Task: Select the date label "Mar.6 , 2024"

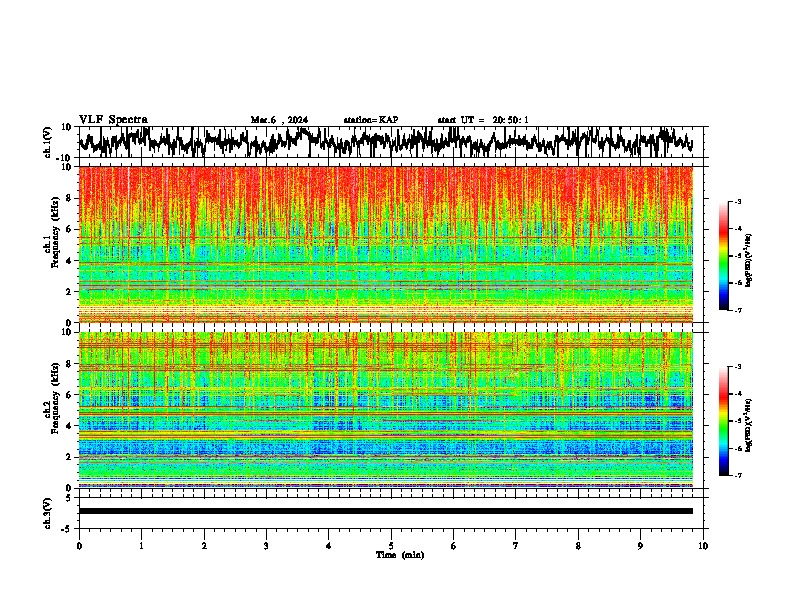Action: [279, 120]
